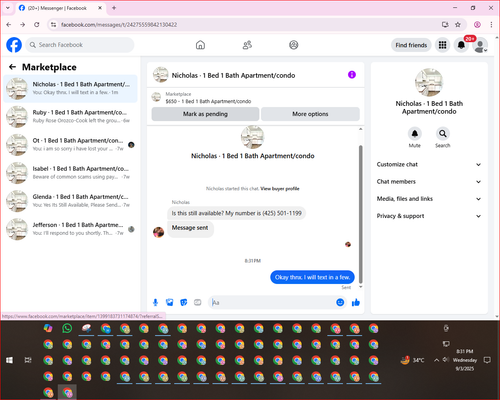500x400 pixels.
Task: Open the Windows notification center icon
Action: tap(487, 360)
